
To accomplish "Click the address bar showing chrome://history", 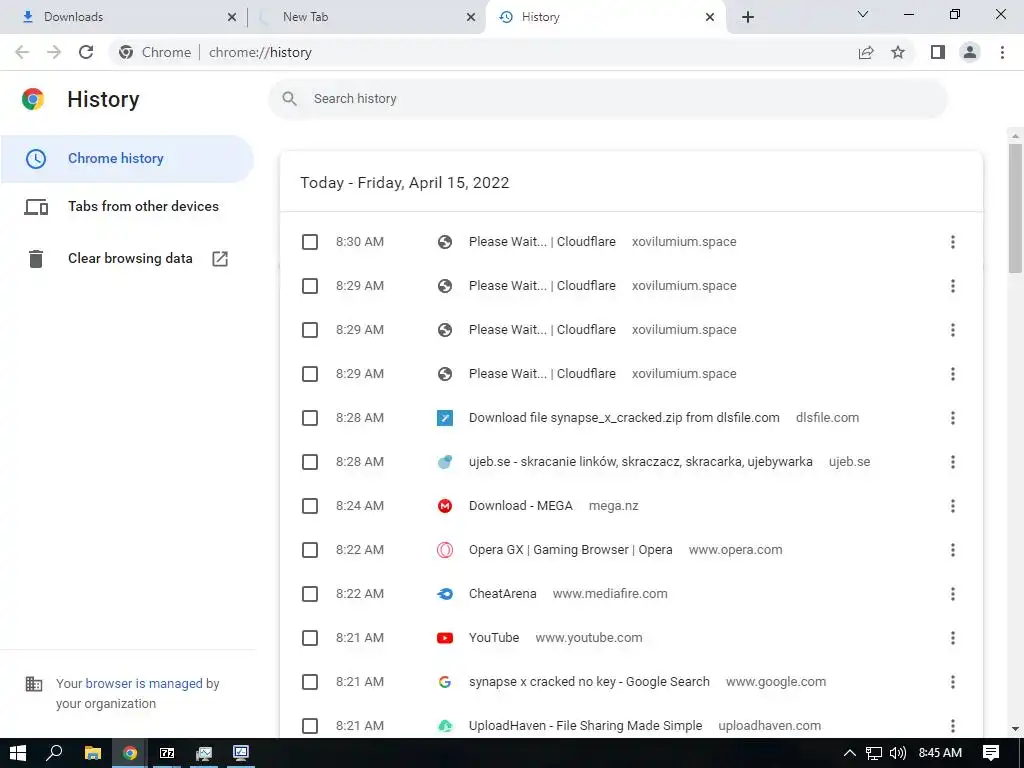I will tap(483, 52).
